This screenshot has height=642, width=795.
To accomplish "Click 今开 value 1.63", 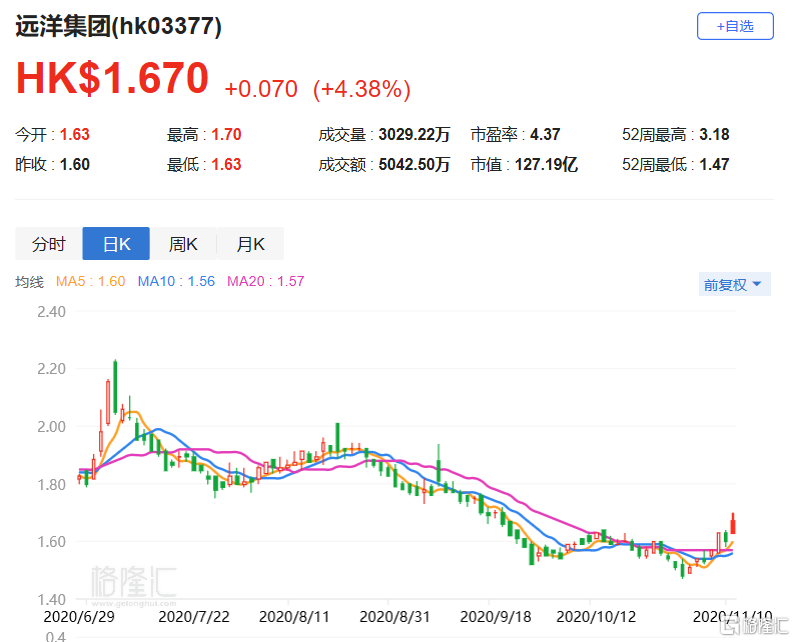I will click(x=75, y=134).
